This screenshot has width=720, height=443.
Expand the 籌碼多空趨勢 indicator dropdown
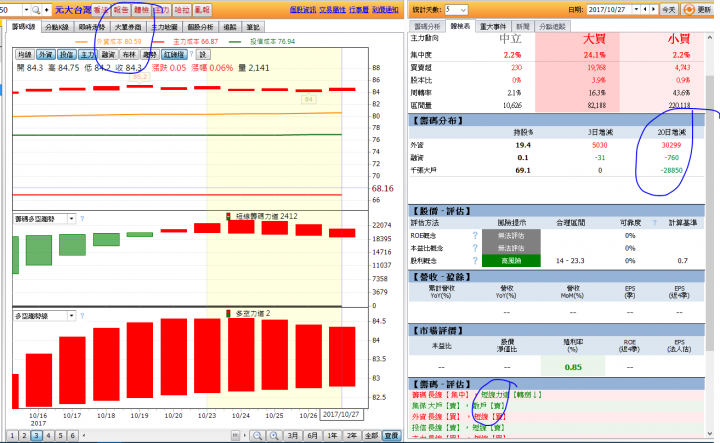pyautogui.click(x=72, y=219)
